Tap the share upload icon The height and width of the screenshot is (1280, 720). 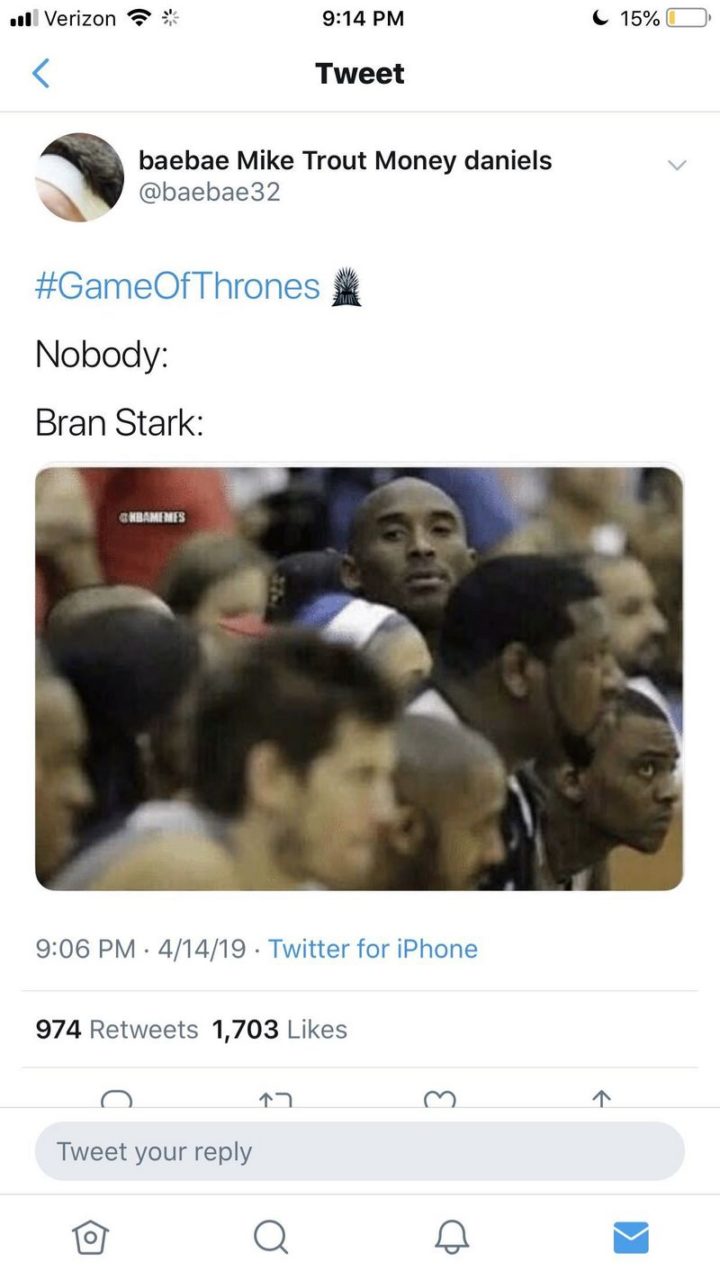(x=600, y=1098)
